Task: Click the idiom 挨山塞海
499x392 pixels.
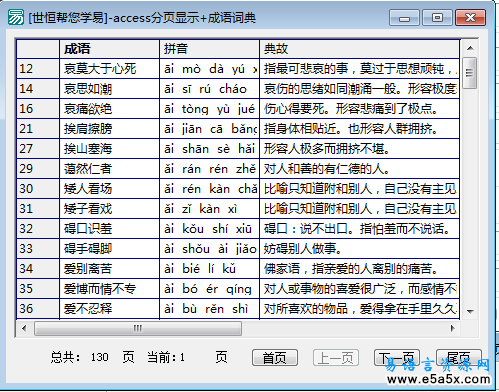Action: [x=109, y=149]
